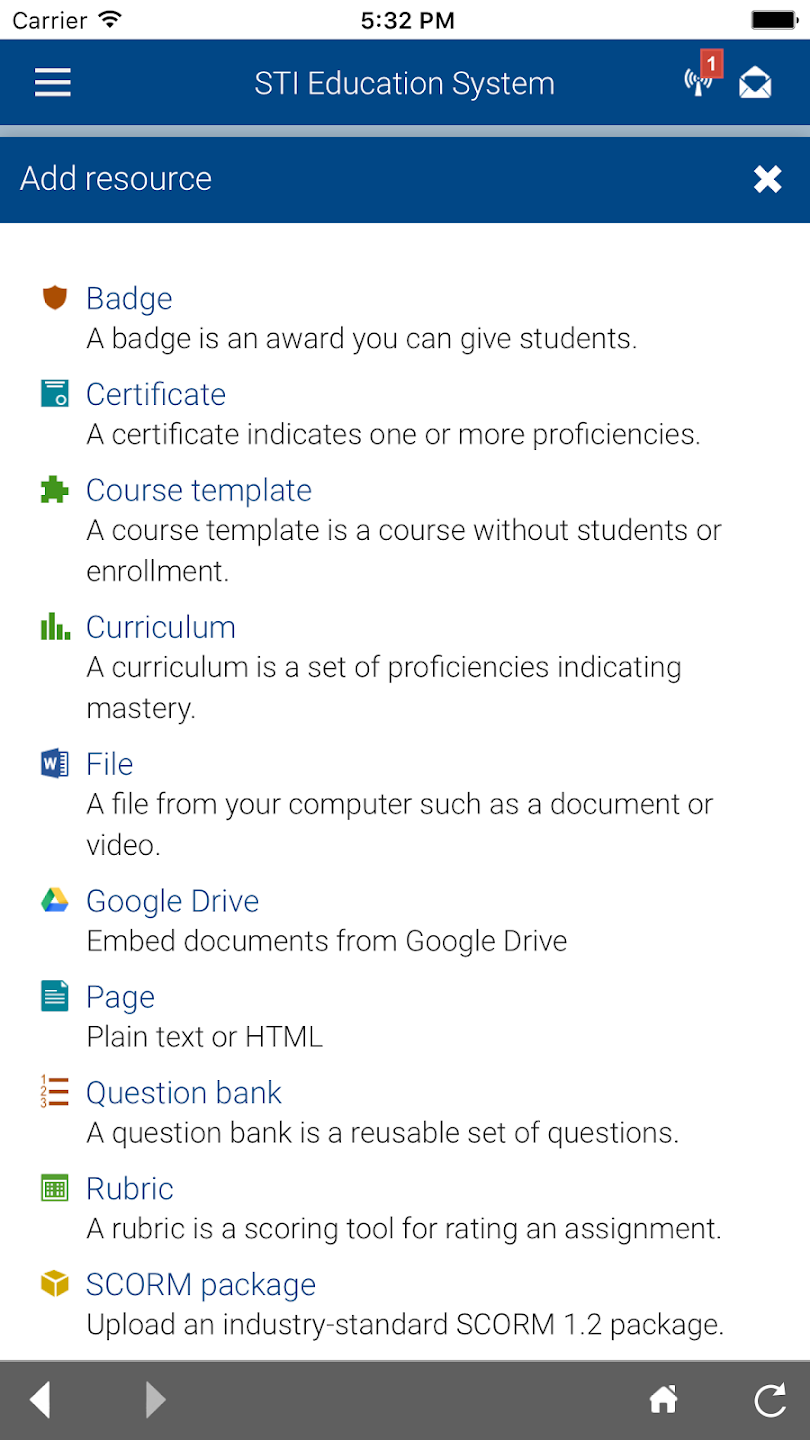810x1440 pixels.
Task: Click the green puzzle piece icon
Action: coord(54,489)
